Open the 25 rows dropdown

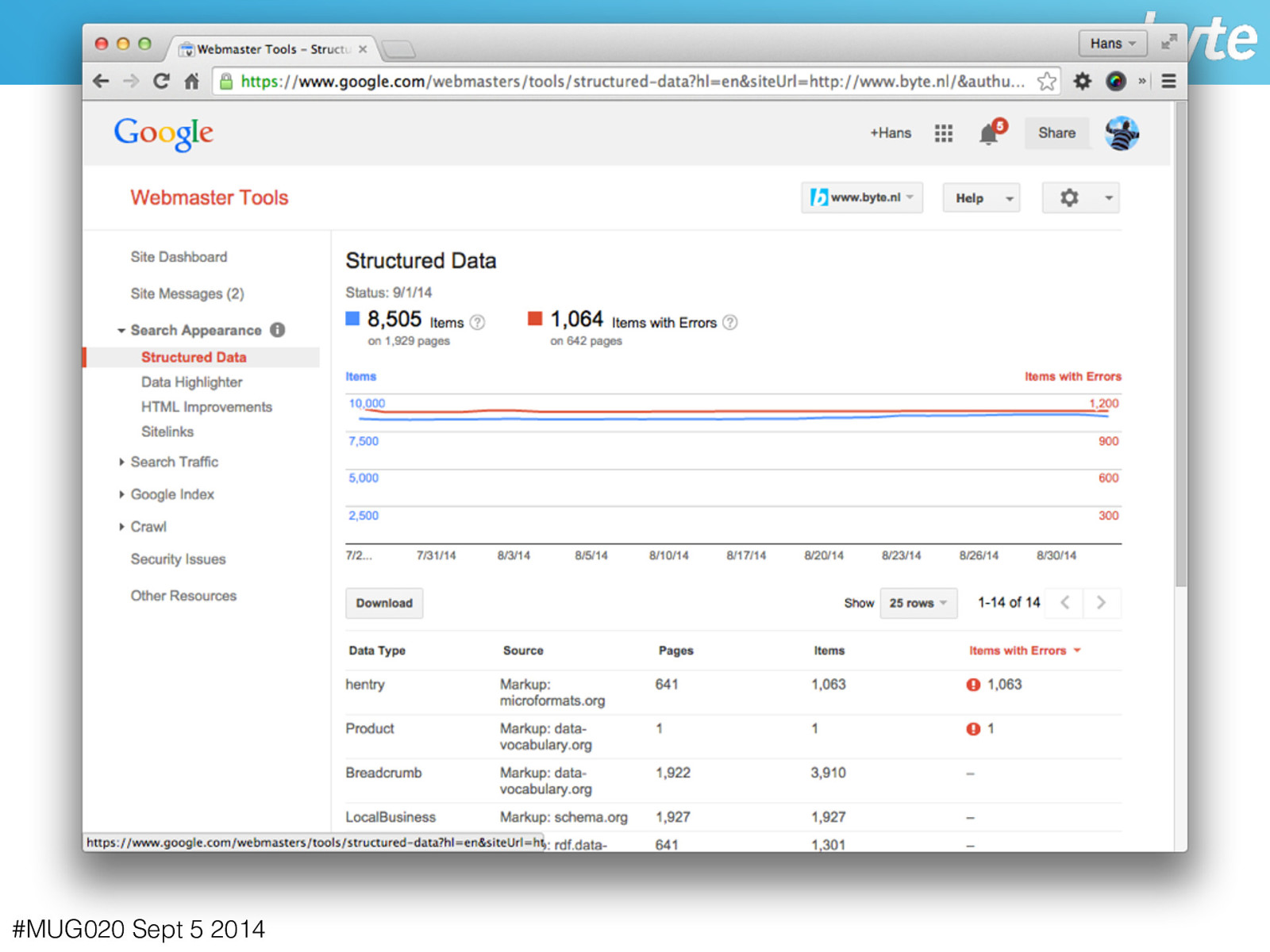click(918, 603)
